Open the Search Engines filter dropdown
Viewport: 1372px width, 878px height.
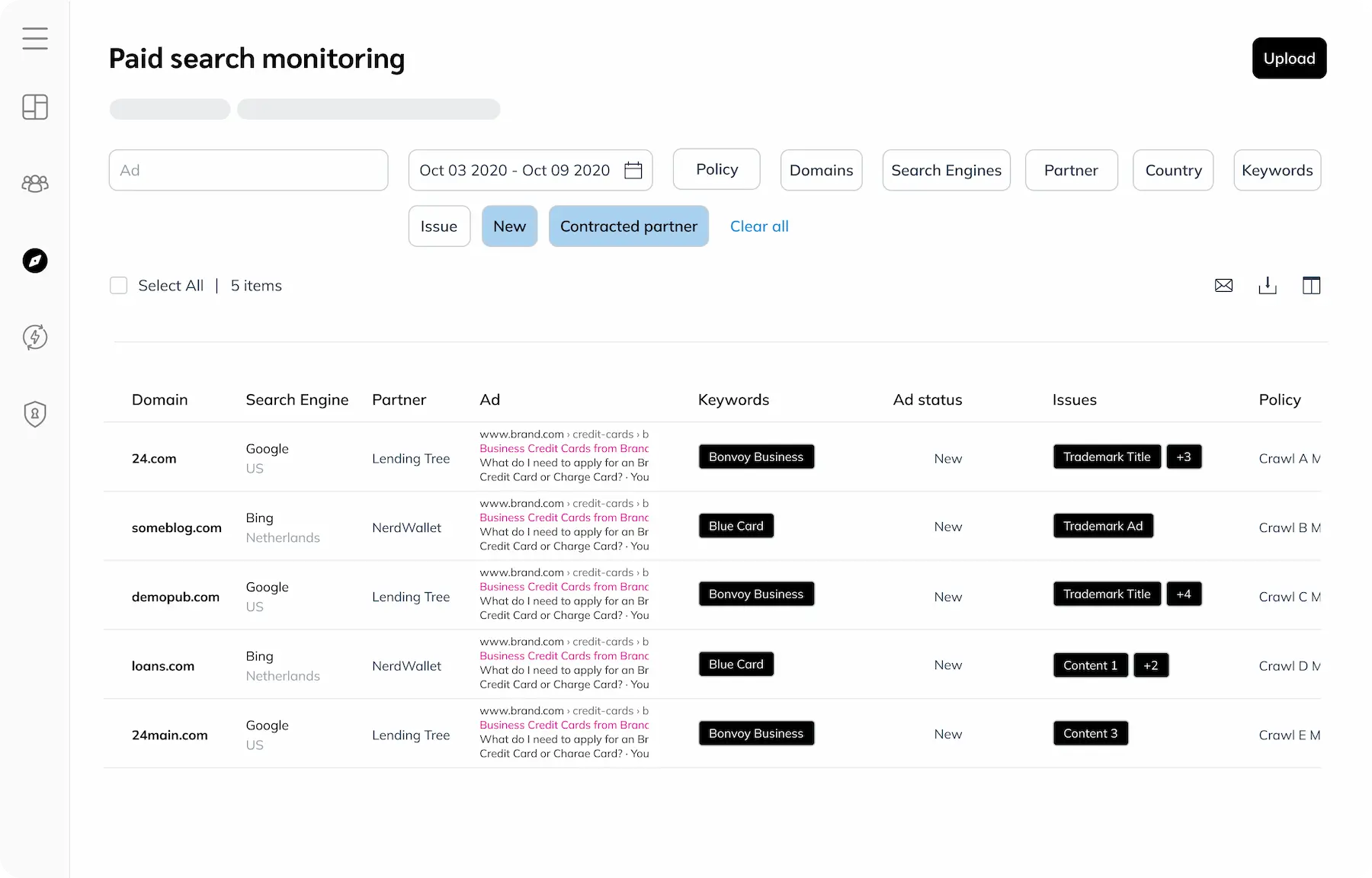[946, 170]
